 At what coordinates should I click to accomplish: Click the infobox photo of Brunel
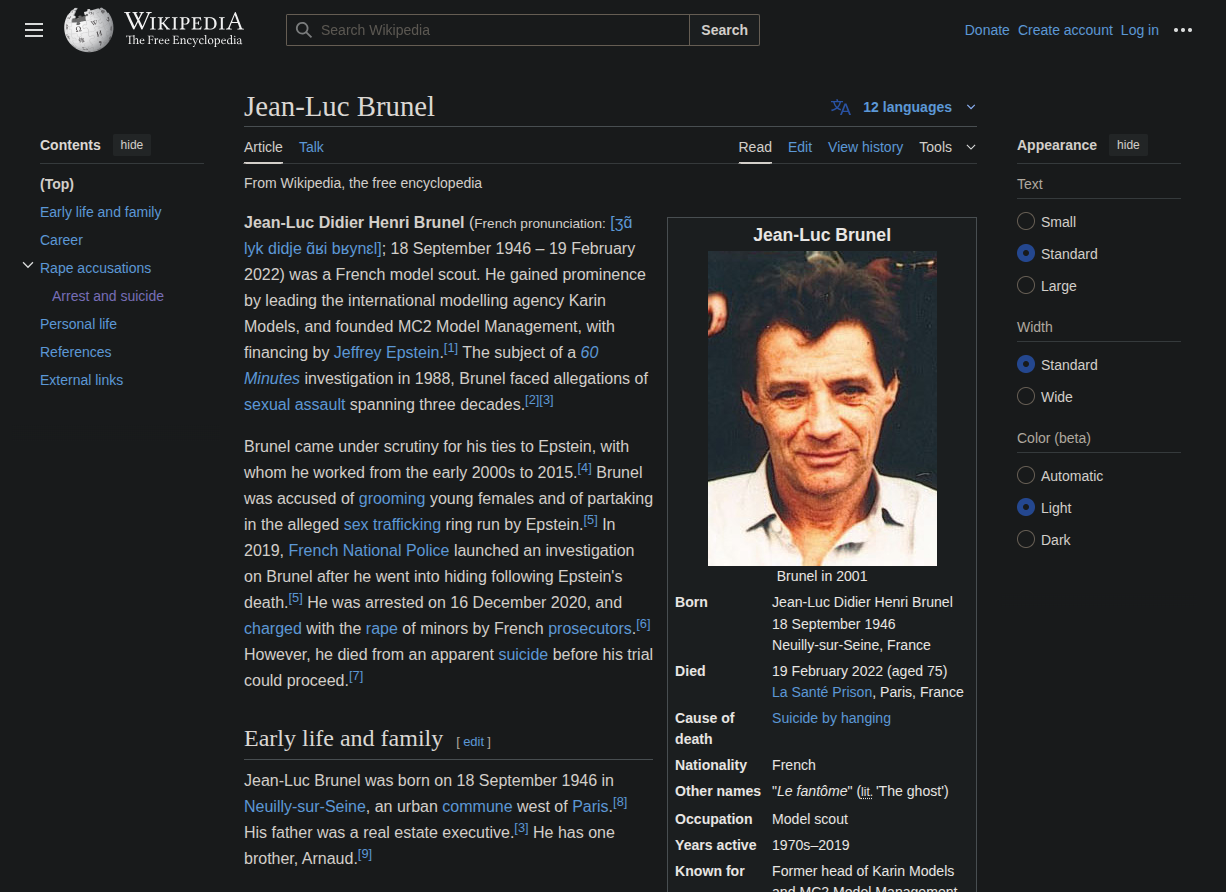822,408
